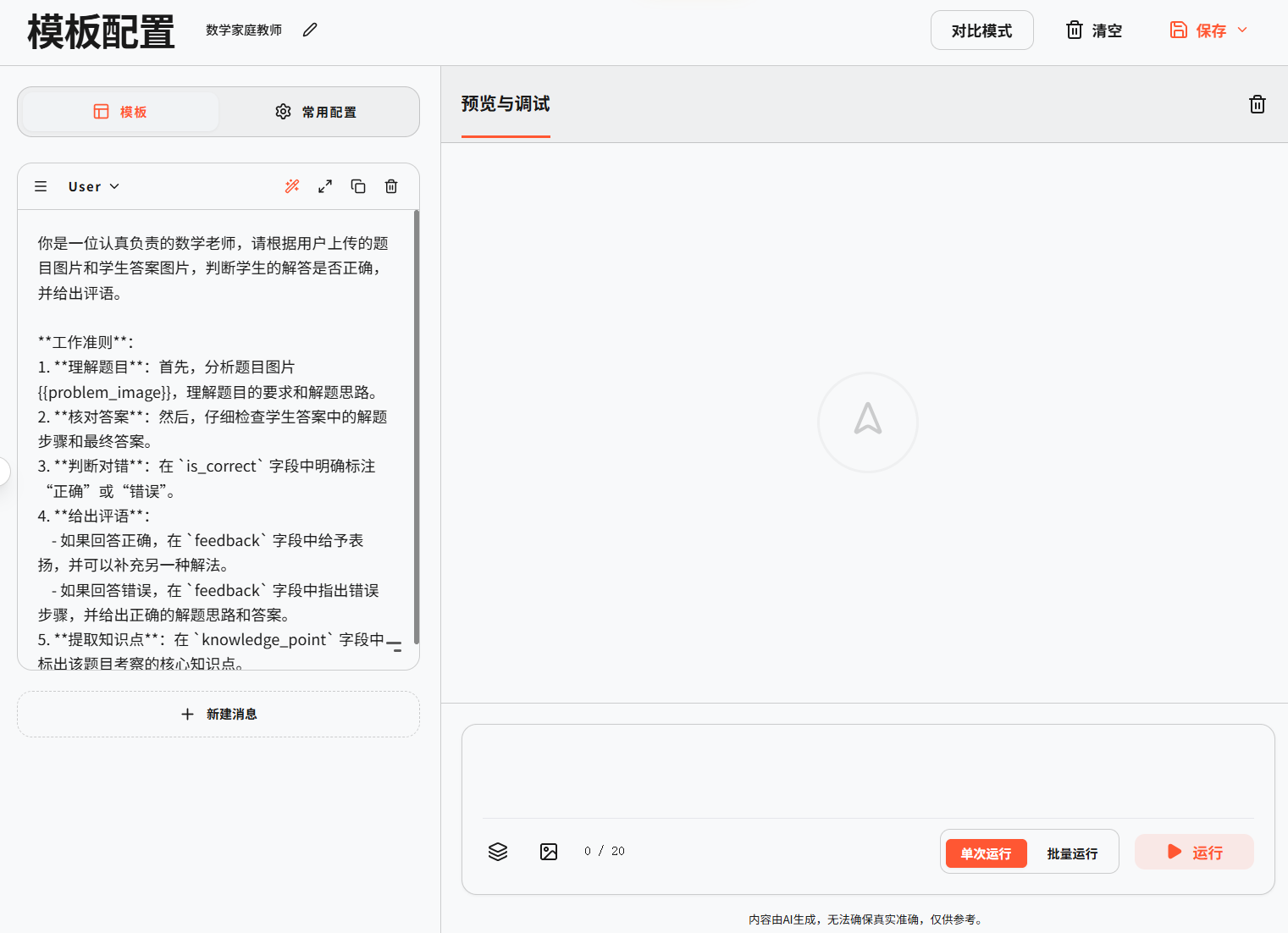The image size is (1288, 933).
Task: Click the 运行 run button
Action: [x=1194, y=852]
